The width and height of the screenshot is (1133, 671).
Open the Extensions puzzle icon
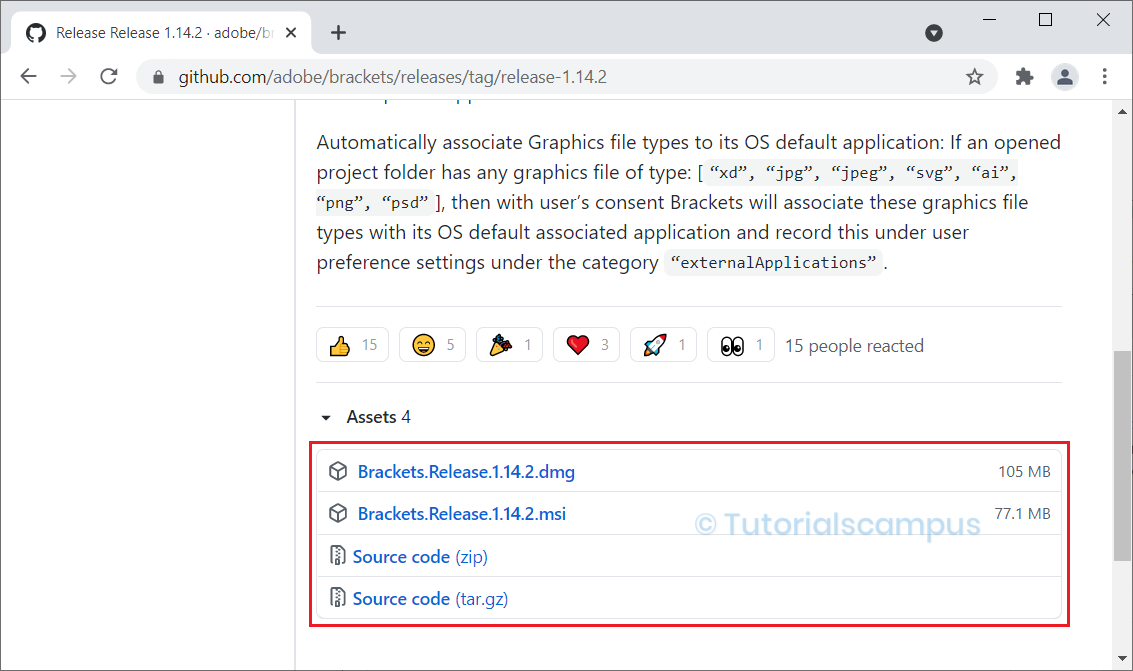coord(1024,77)
